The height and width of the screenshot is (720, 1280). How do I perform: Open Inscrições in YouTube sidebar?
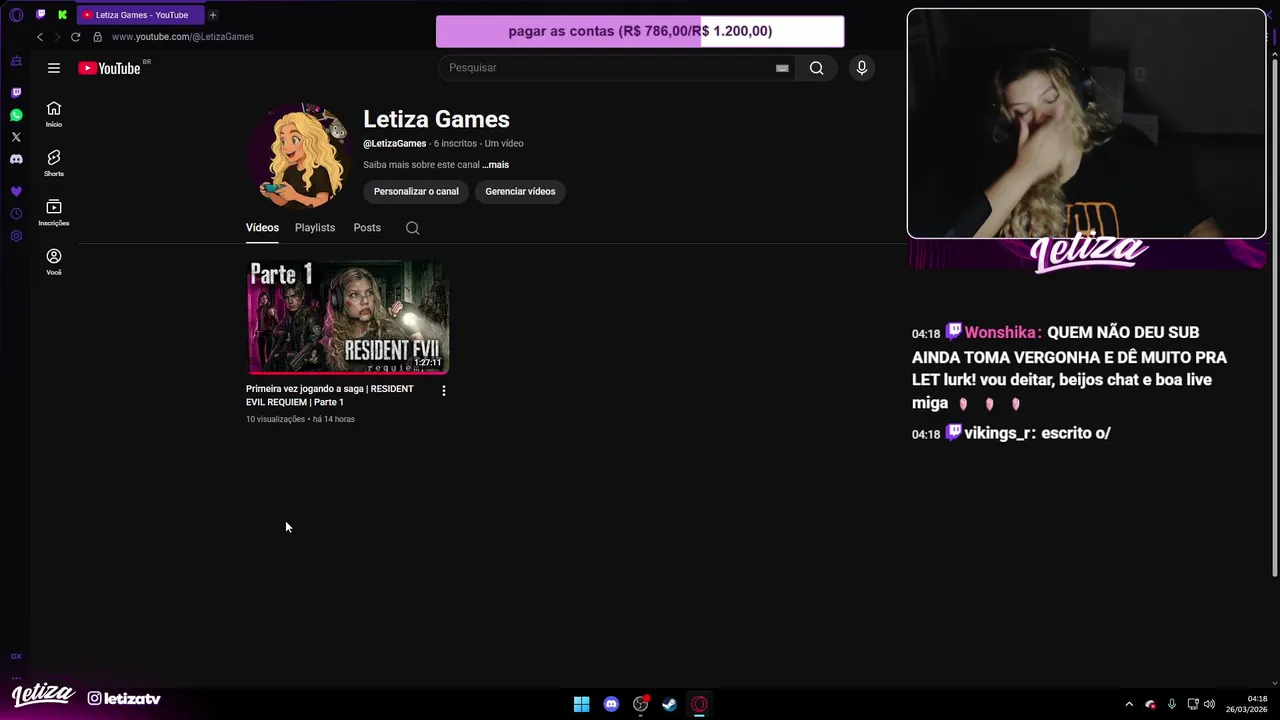[54, 212]
